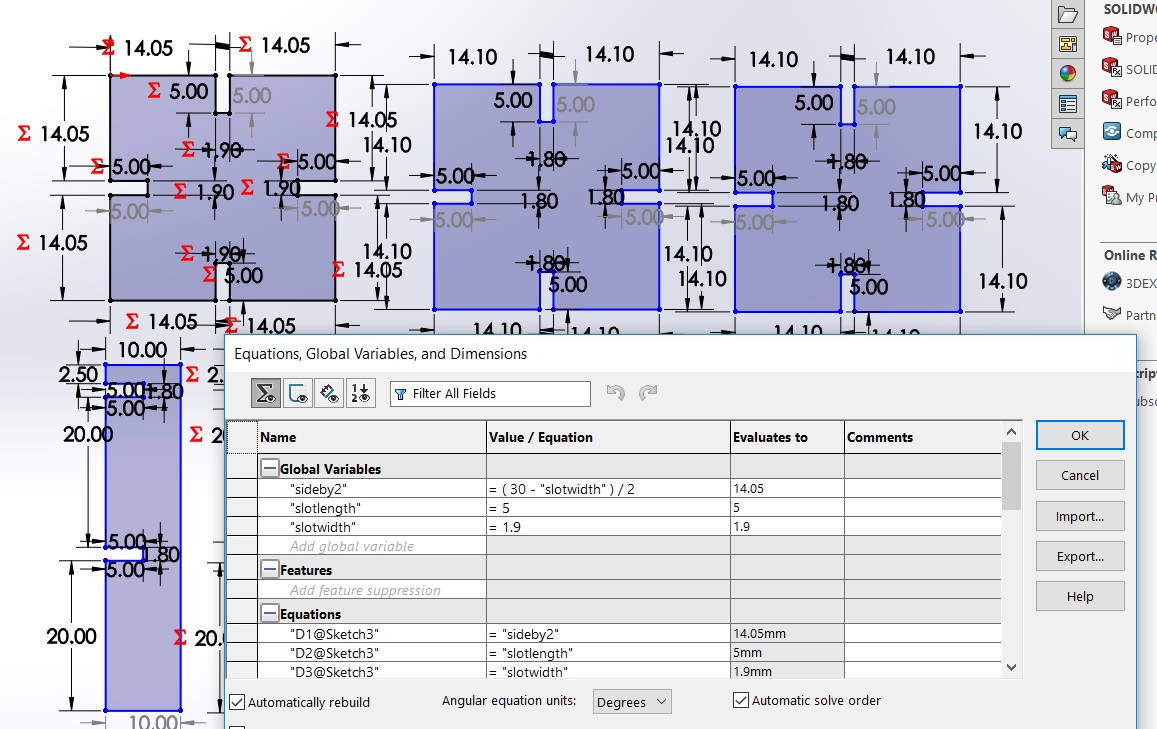
Task: Open Property Tab Builder tool icon
Action: point(1111,36)
